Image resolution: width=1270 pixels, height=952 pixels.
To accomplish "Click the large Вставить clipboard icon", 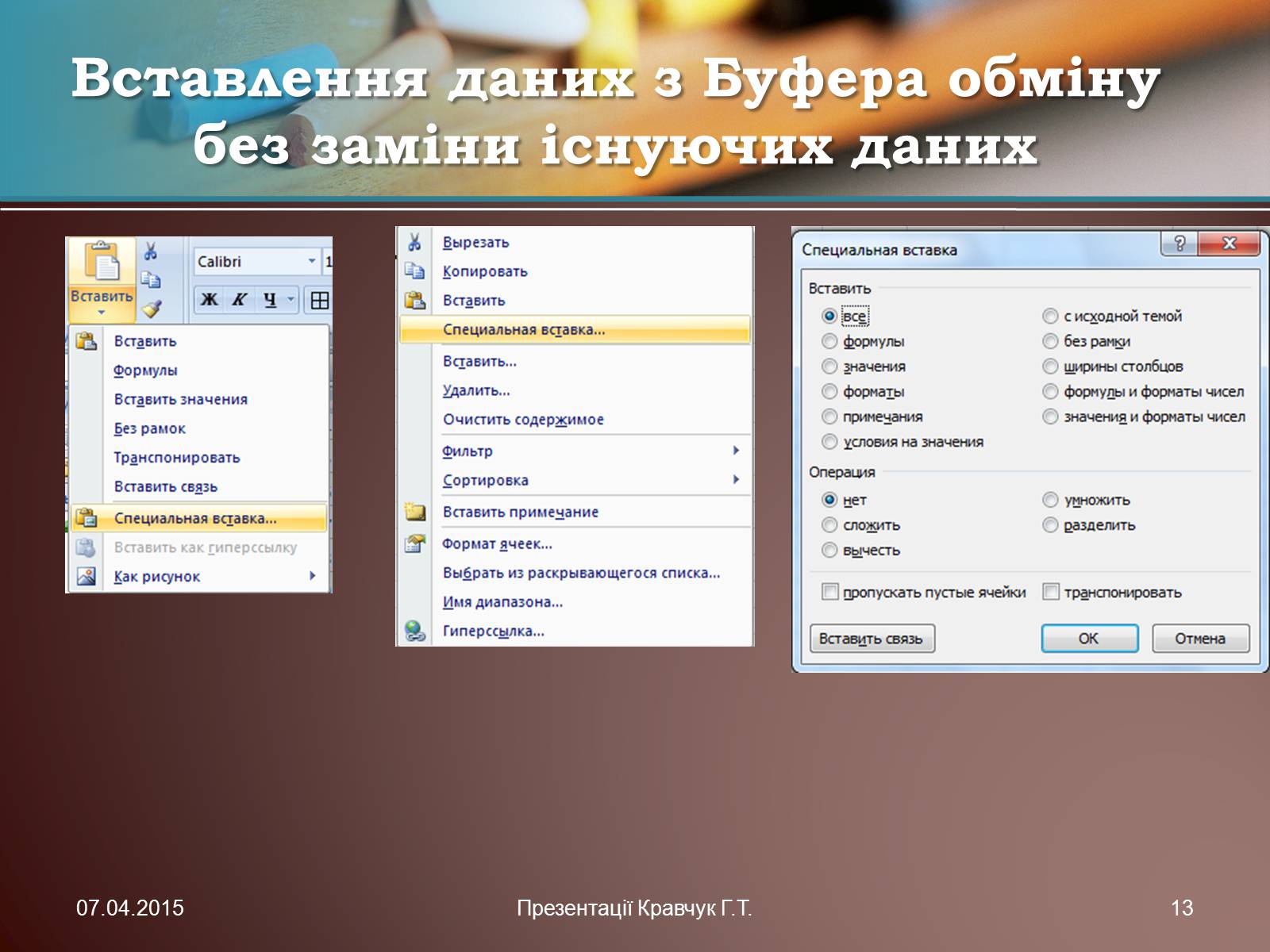I will pos(102,263).
